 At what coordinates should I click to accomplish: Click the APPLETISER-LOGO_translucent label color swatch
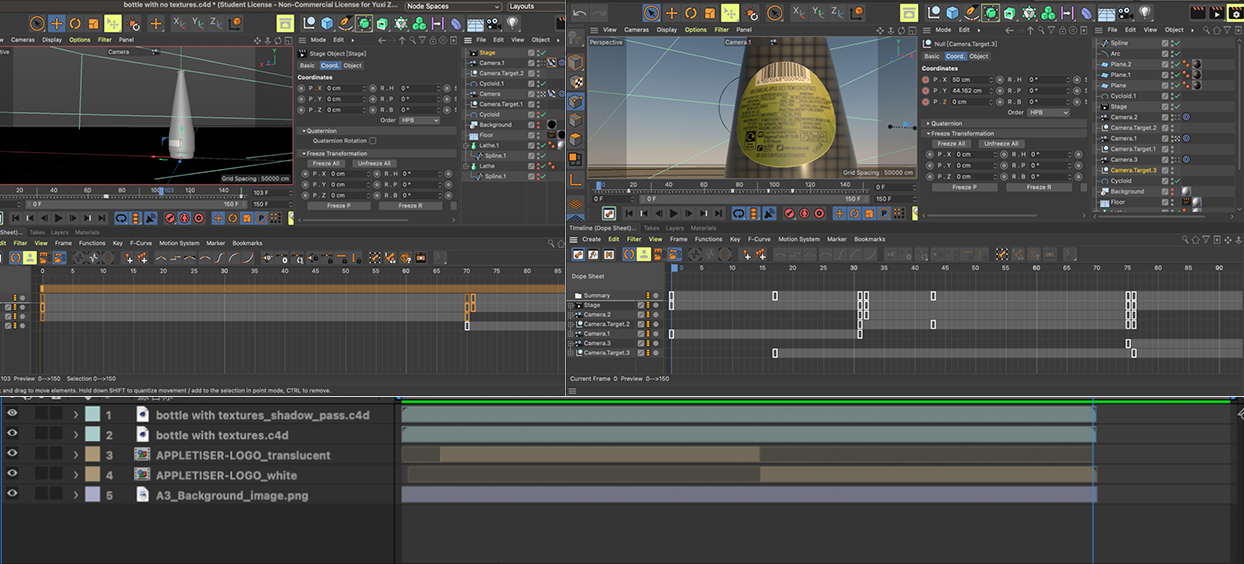click(x=92, y=455)
